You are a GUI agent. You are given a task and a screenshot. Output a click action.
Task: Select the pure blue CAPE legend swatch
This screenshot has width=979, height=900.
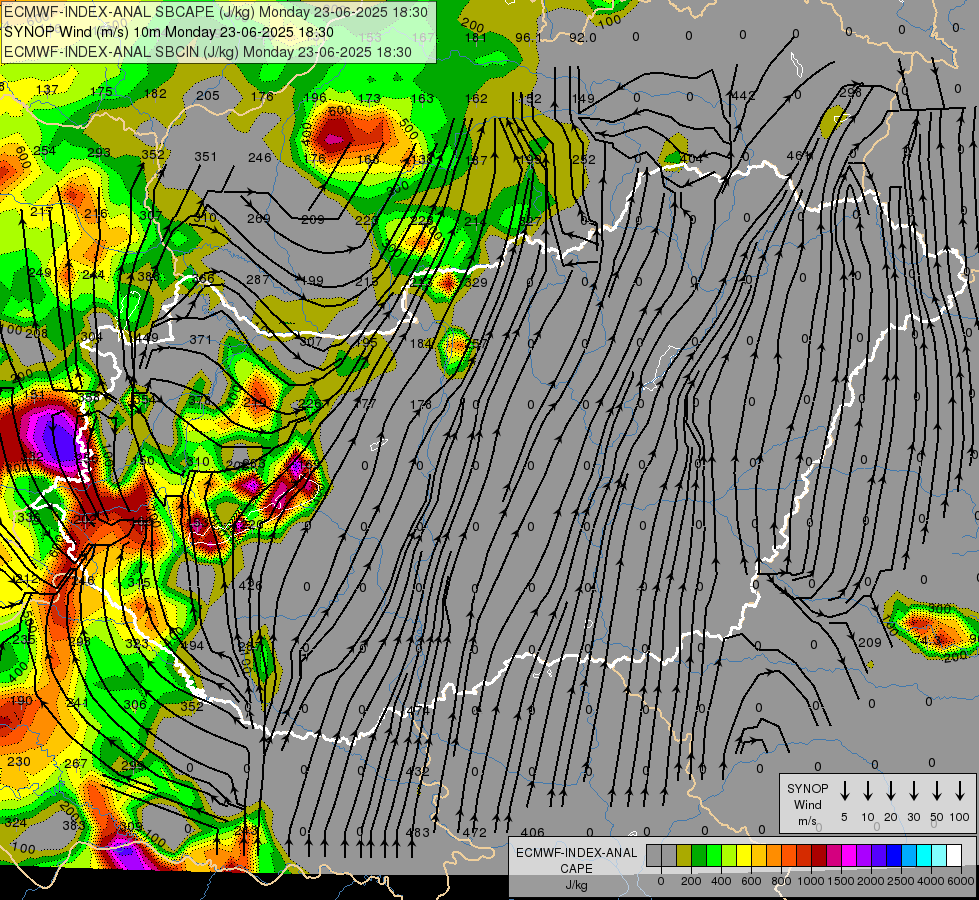click(893, 855)
